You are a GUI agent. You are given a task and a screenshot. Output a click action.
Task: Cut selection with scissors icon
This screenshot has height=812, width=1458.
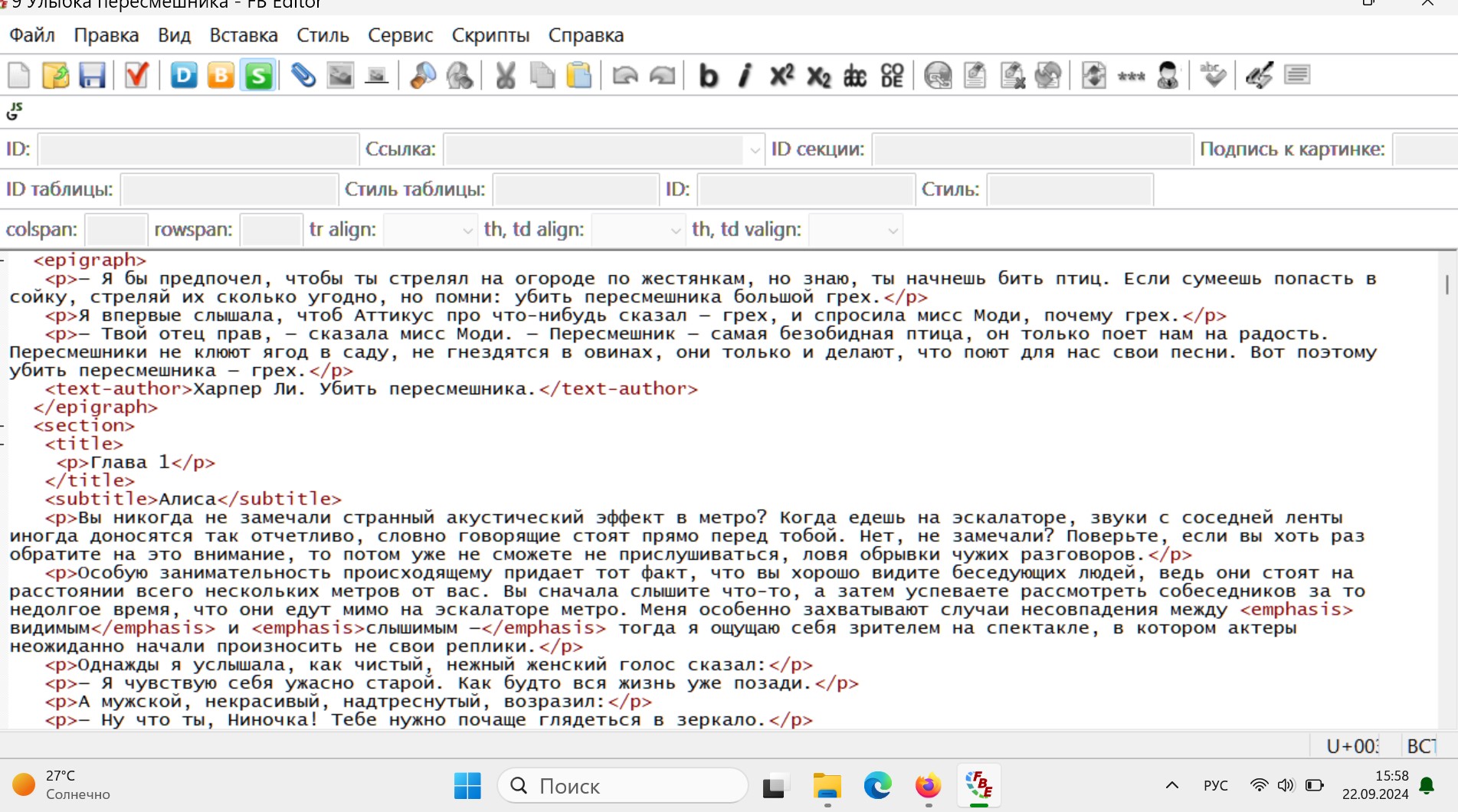pyautogui.click(x=505, y=75)
